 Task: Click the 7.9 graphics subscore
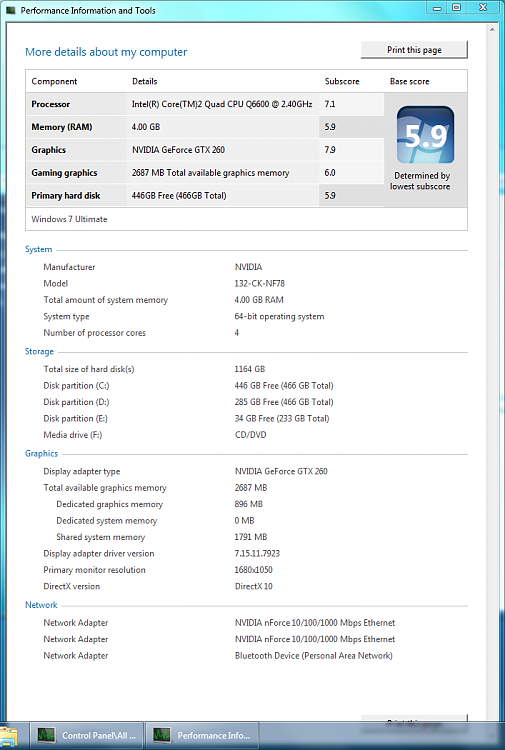tap(330, 150)
